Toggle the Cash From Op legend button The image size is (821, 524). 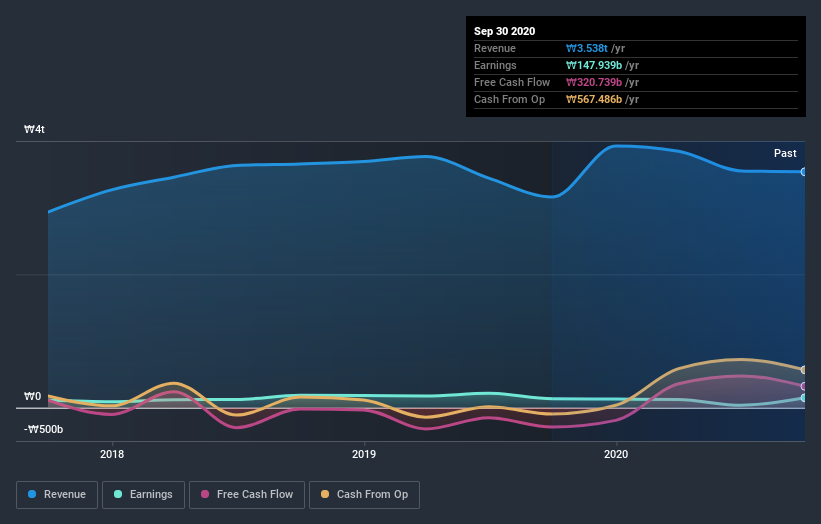pos(364,495)
